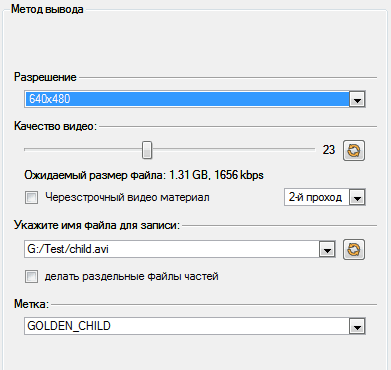The width and height of the screenshot is (391, 370).
Task: Click the reset icon beside the quality slider
Action: pos(354,151)
